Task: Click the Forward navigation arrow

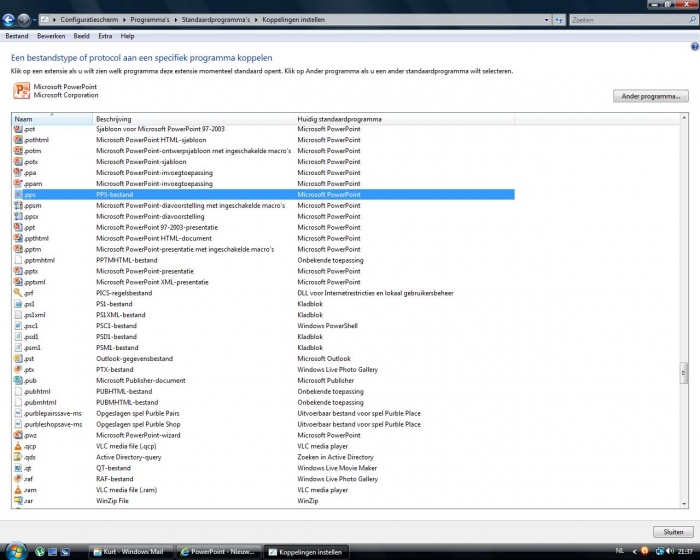Action: pyautogui.click(x=24, y=20)
